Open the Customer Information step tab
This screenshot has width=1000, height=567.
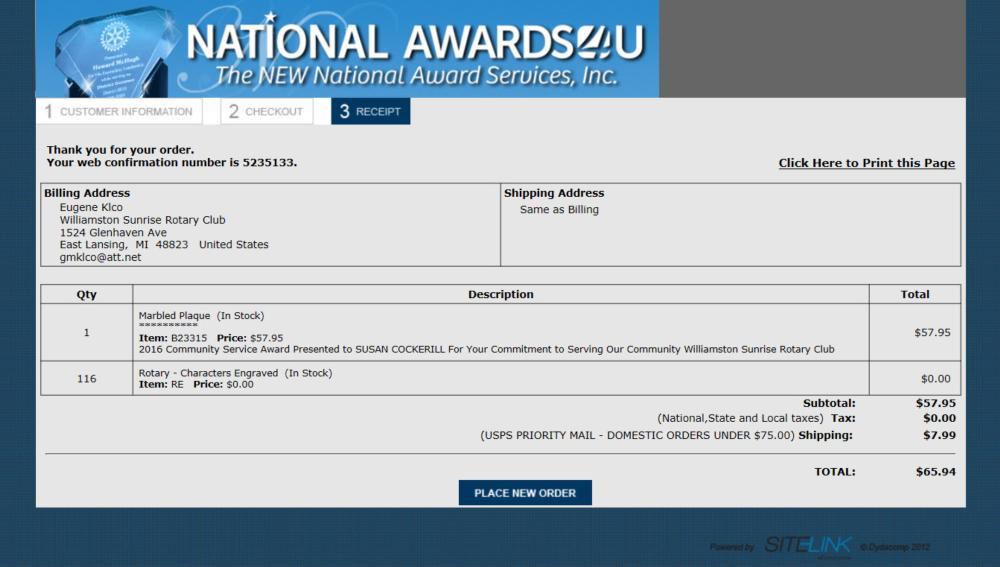(119, 112)
